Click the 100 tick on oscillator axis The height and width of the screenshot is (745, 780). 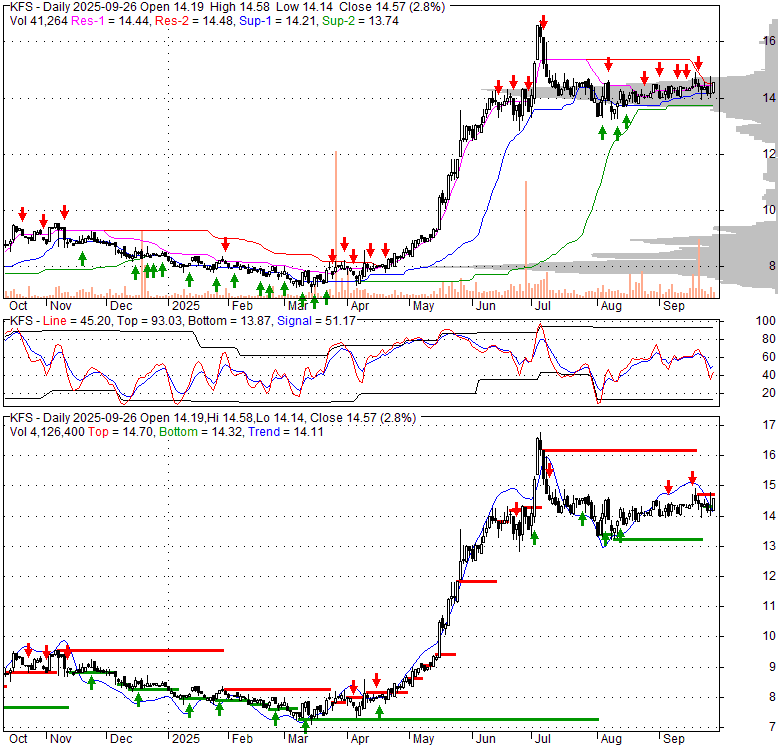pyautogui.click(x=766, y=321)
